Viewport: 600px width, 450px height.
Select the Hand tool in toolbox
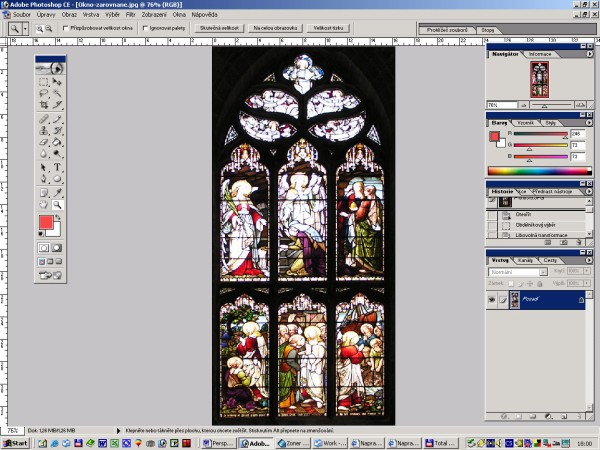click(x=44, y=204)
